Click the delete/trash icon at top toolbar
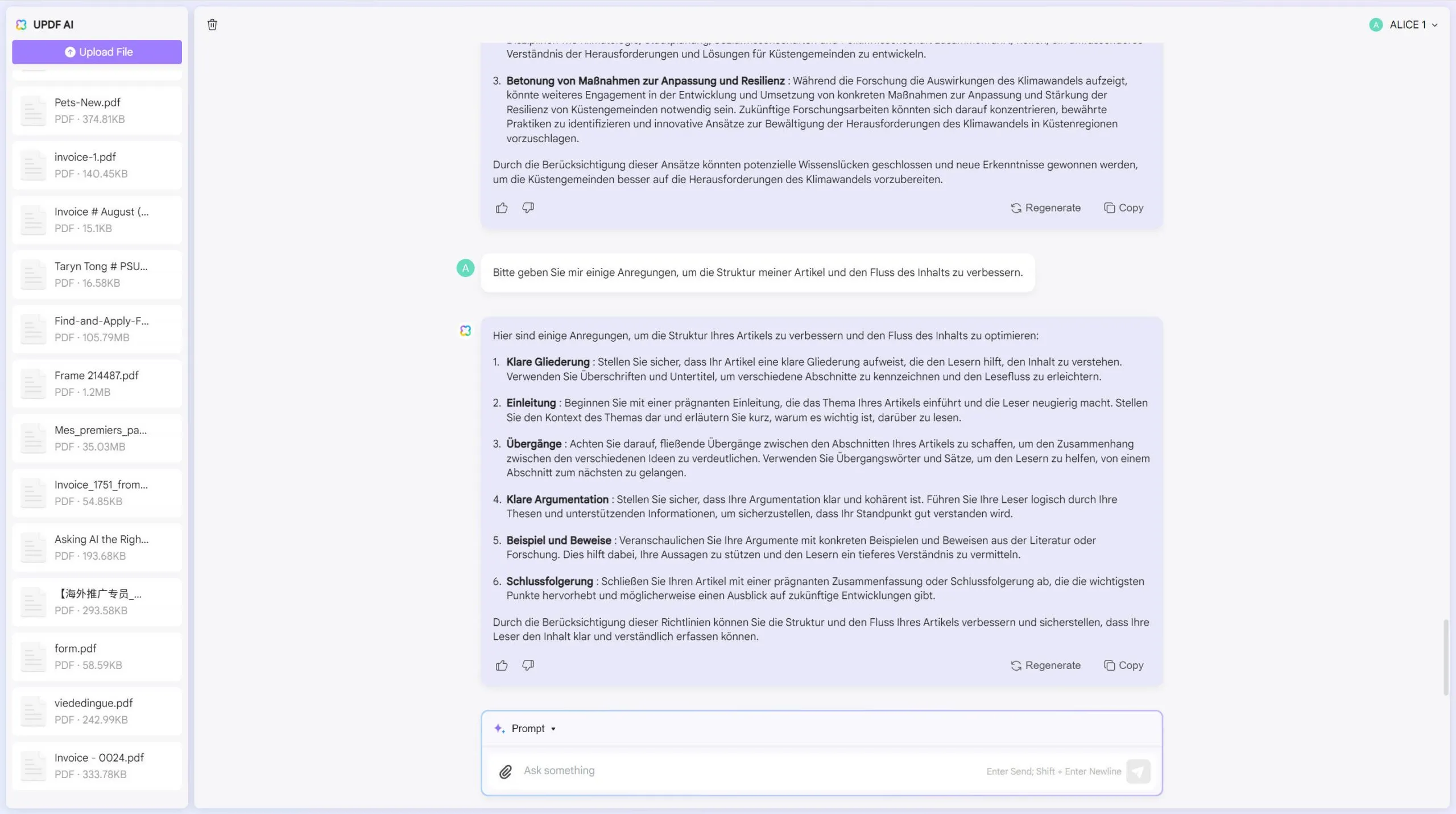This screenshot has height=814, width=1456. click(212, 24)
